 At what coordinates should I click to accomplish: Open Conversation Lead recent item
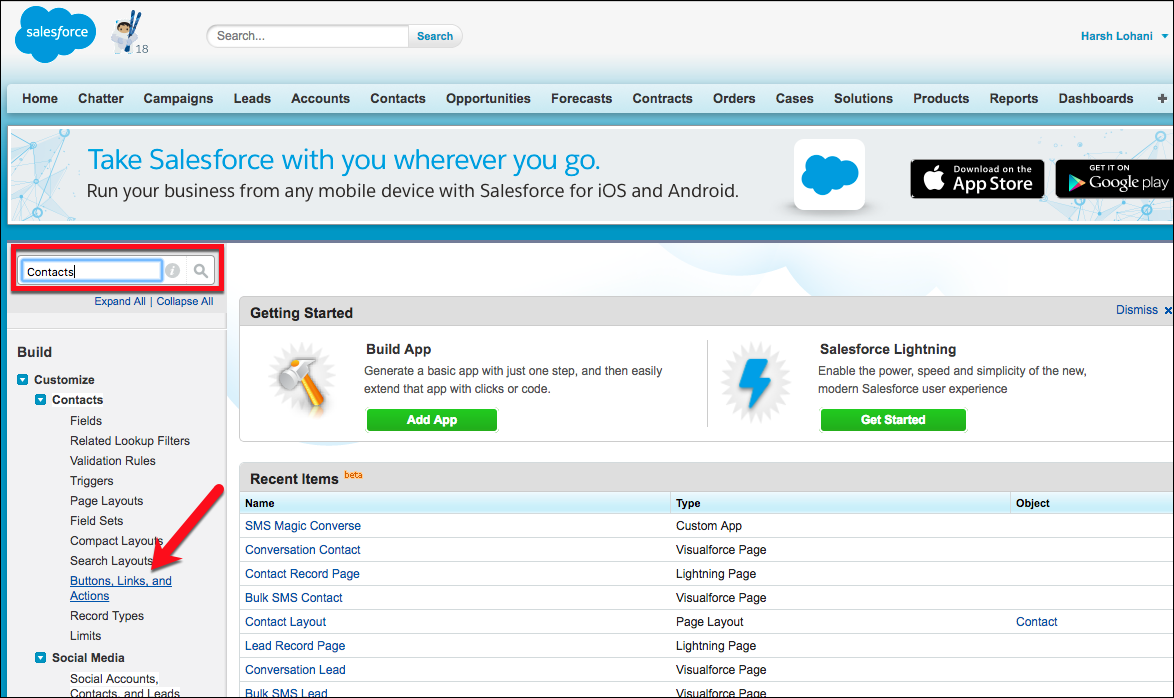tap(295, 670)
